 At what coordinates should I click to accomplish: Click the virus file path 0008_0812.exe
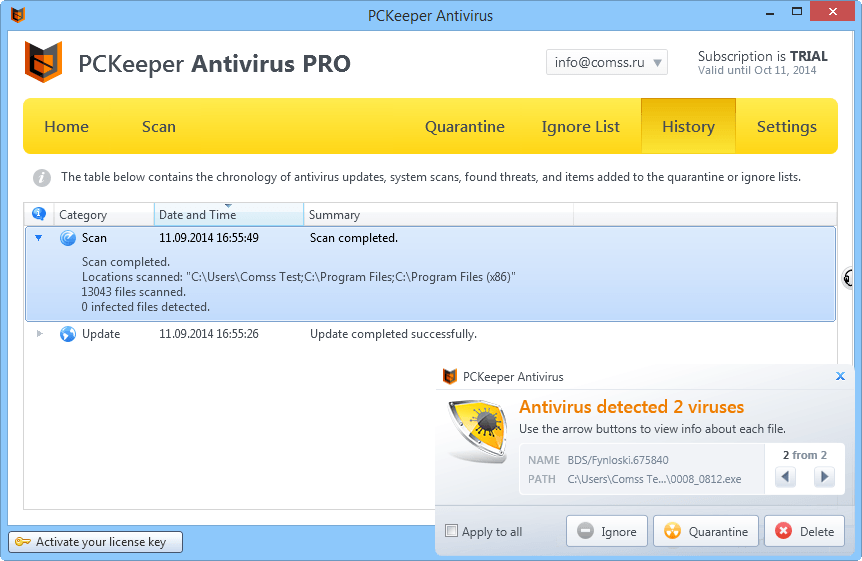pyautogui.click(x=654, y=479)
